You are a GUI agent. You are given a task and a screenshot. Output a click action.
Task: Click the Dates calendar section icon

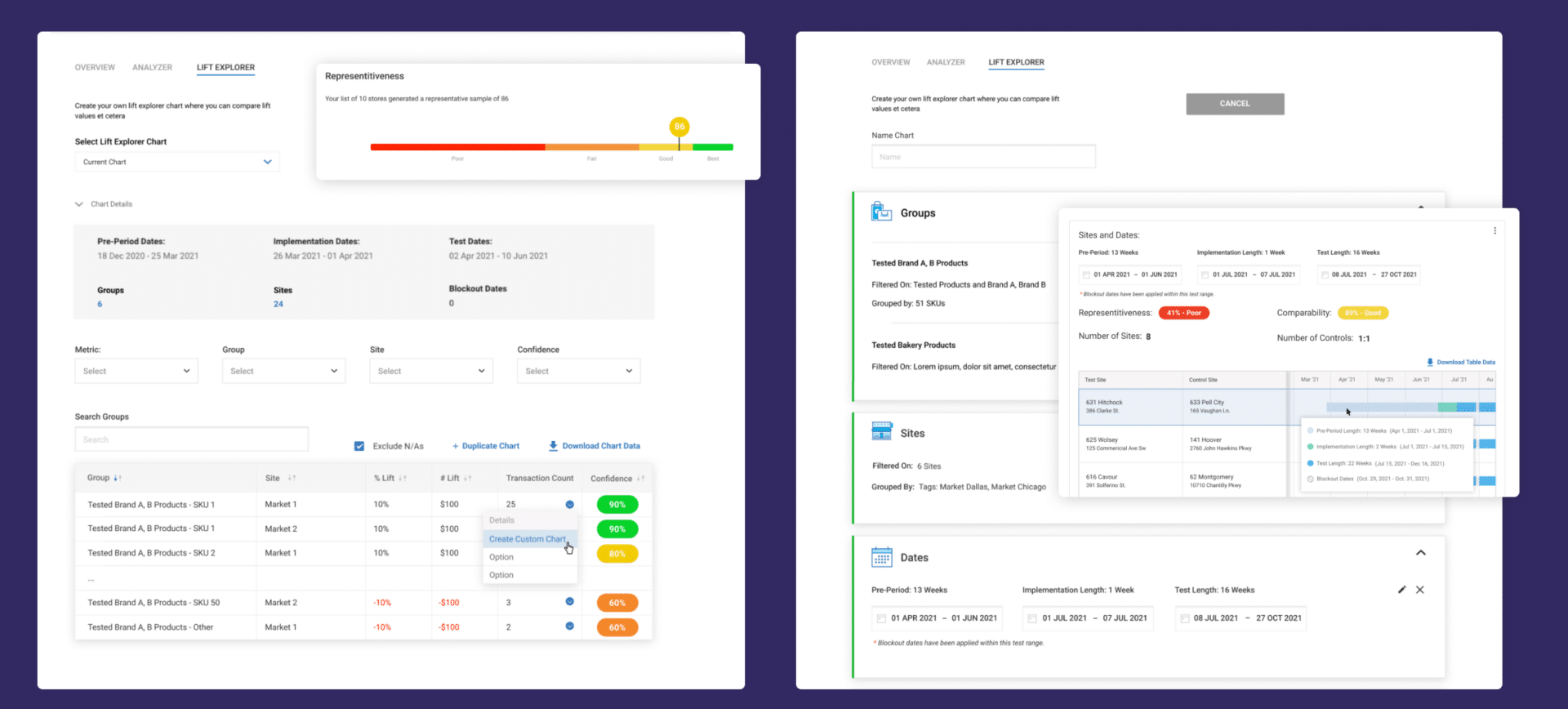point(881,557)
